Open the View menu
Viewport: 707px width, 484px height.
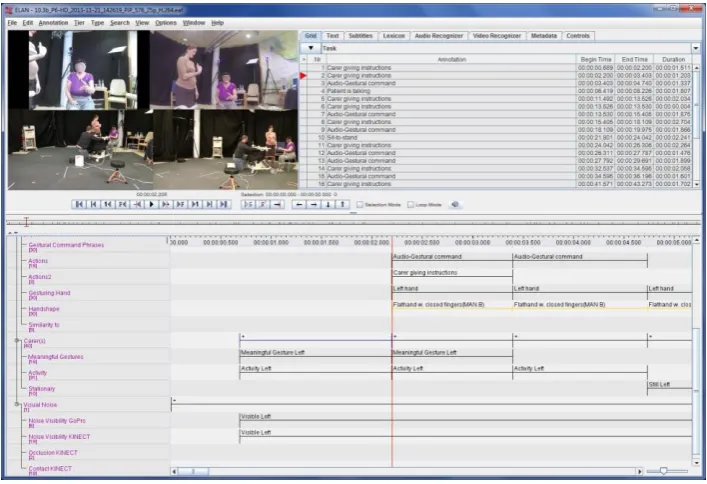142,23
